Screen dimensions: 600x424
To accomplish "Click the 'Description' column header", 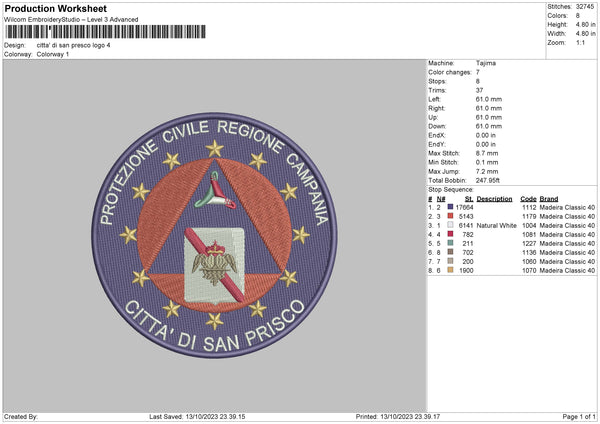I will coord(494,199).
